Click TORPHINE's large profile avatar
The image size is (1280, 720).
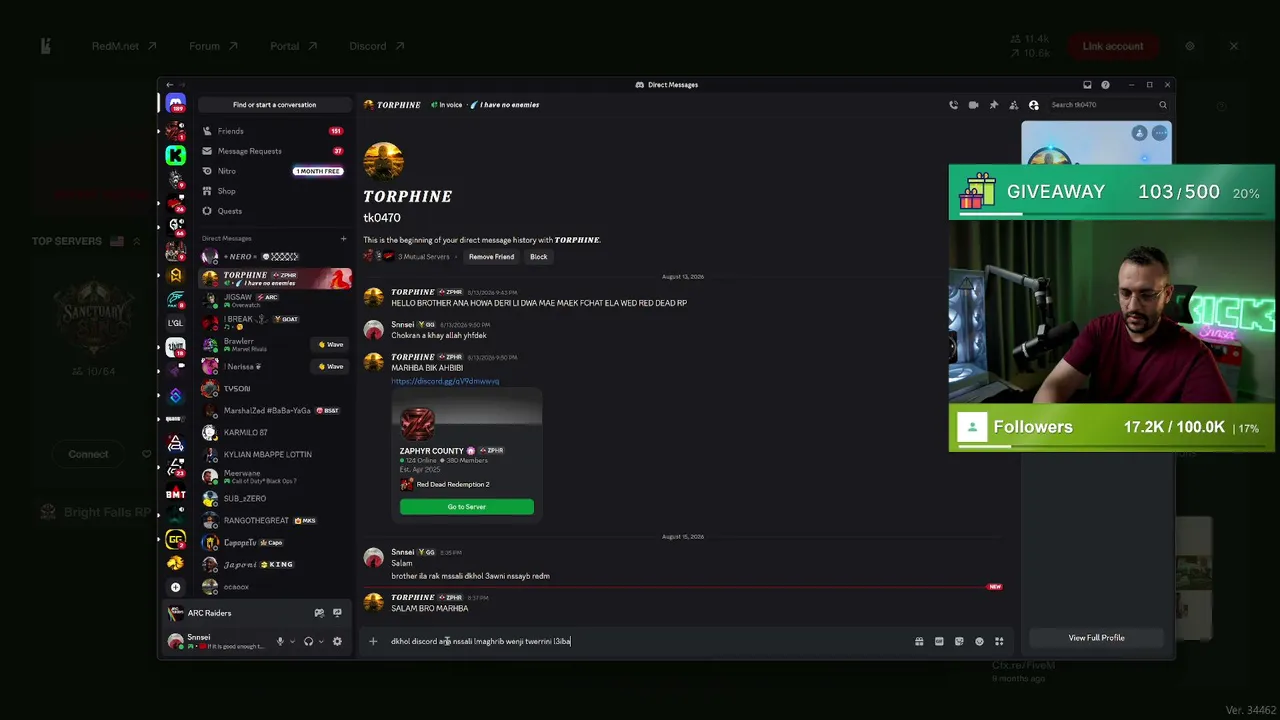tap(383, 162)
